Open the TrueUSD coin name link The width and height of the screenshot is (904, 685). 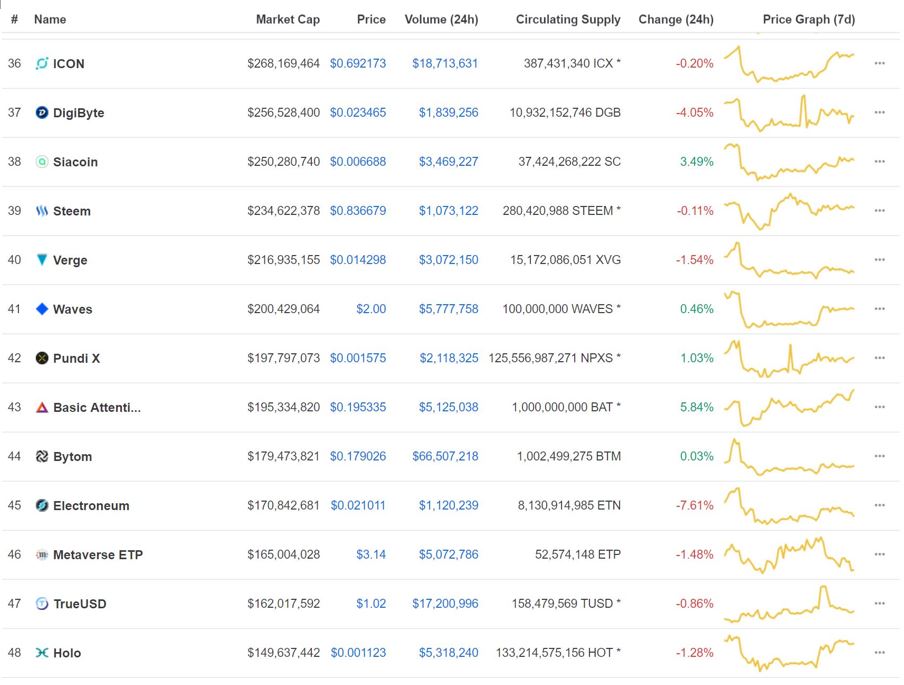click(80, 604)
